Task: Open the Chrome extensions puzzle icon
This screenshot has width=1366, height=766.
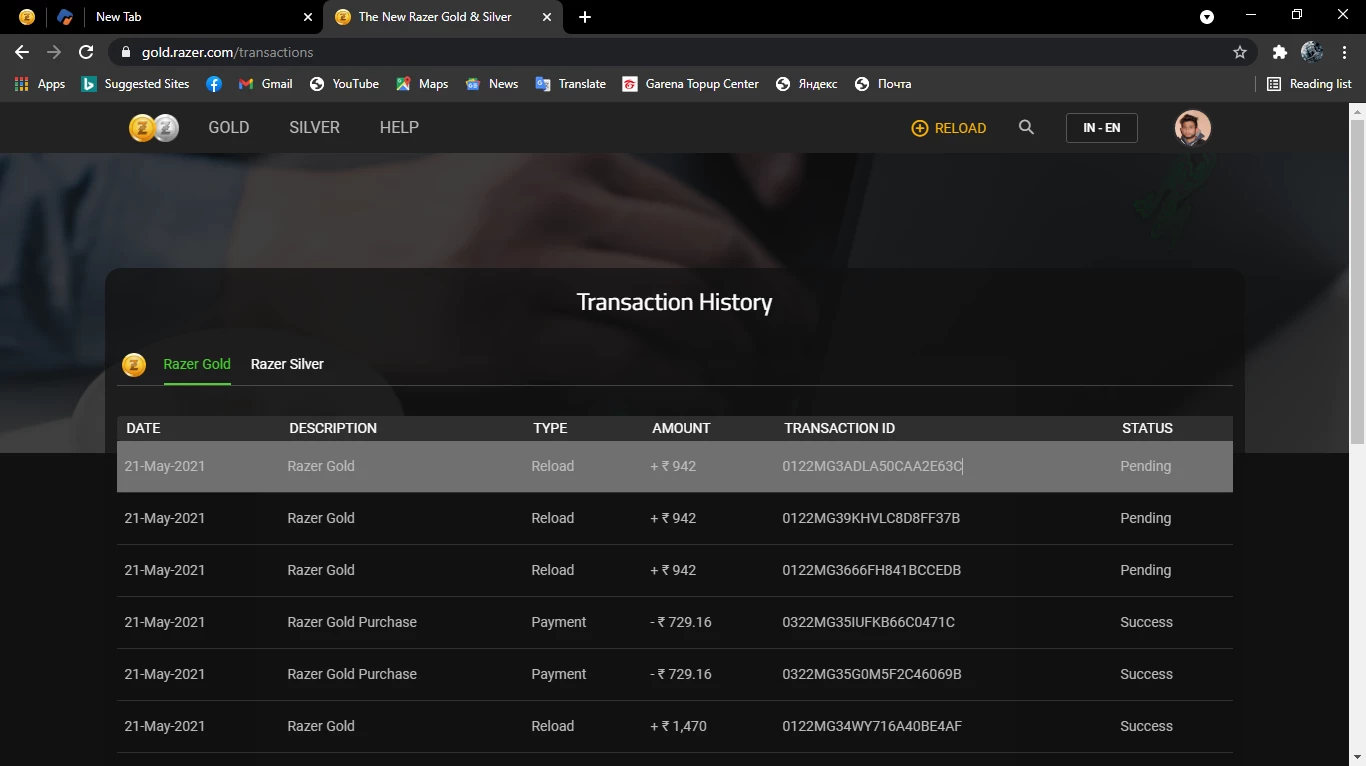Action: click(1279, 52)
